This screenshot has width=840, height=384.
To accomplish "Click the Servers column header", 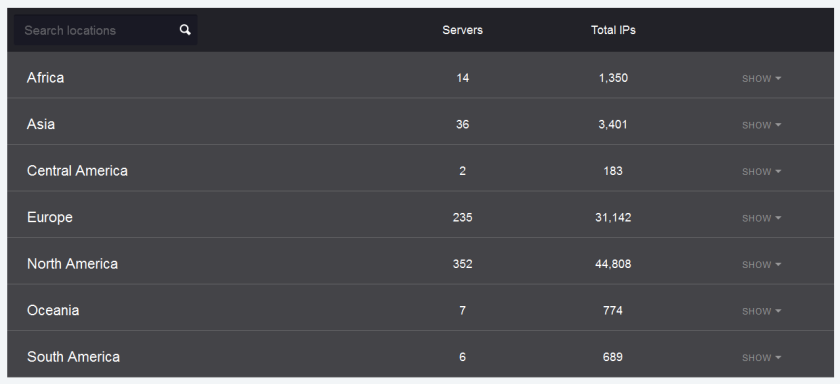I will tap(462, 30).
